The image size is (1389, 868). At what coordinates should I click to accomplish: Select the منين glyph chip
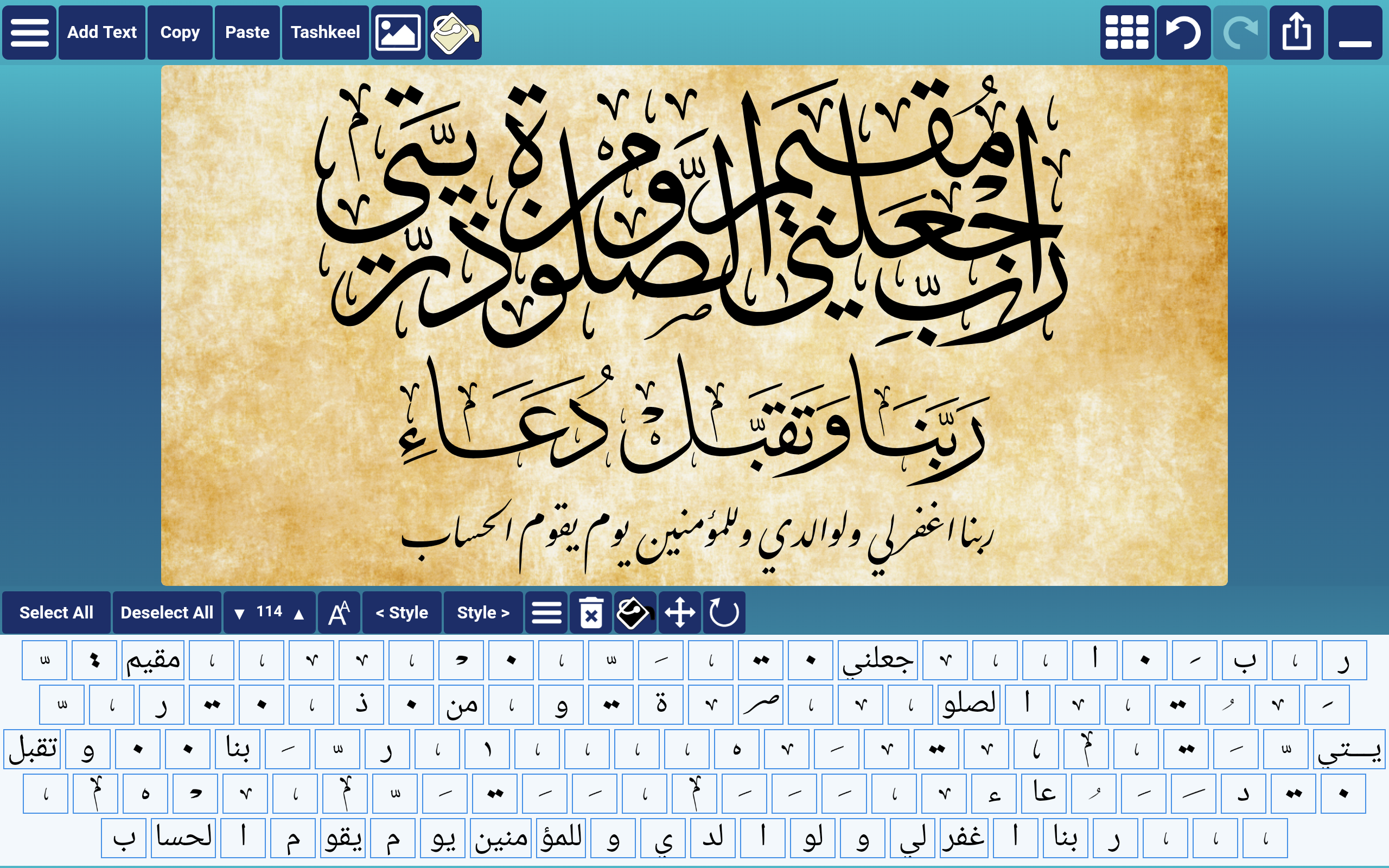[x=501, y=838]
